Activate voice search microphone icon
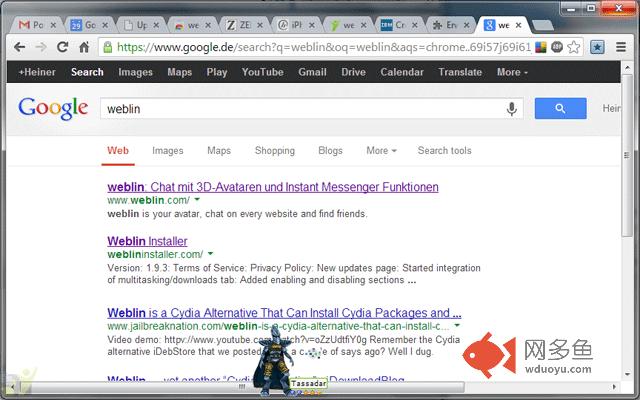 tap(512, 109)
